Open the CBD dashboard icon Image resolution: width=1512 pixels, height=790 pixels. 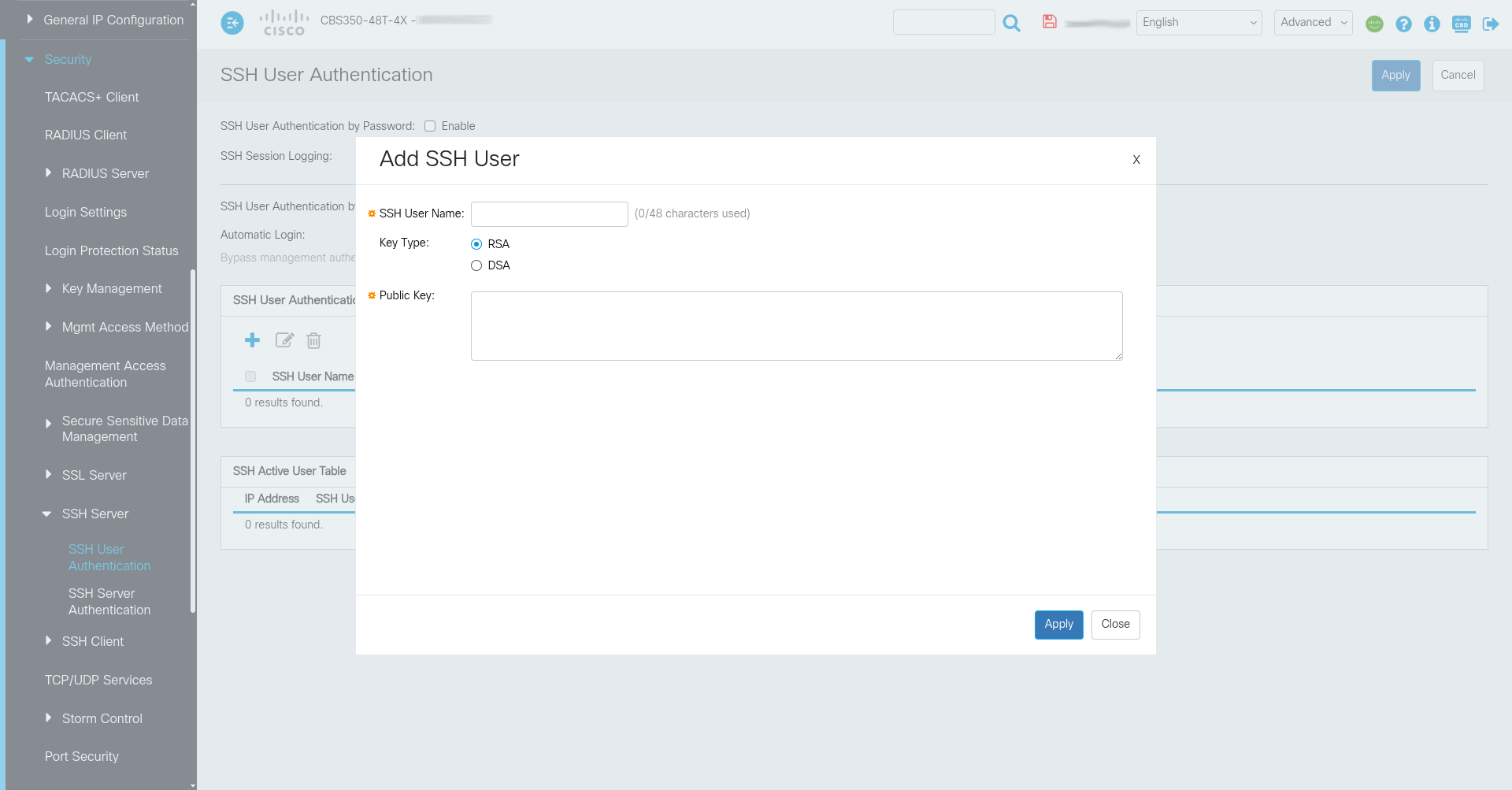(x=1461, y=24)
